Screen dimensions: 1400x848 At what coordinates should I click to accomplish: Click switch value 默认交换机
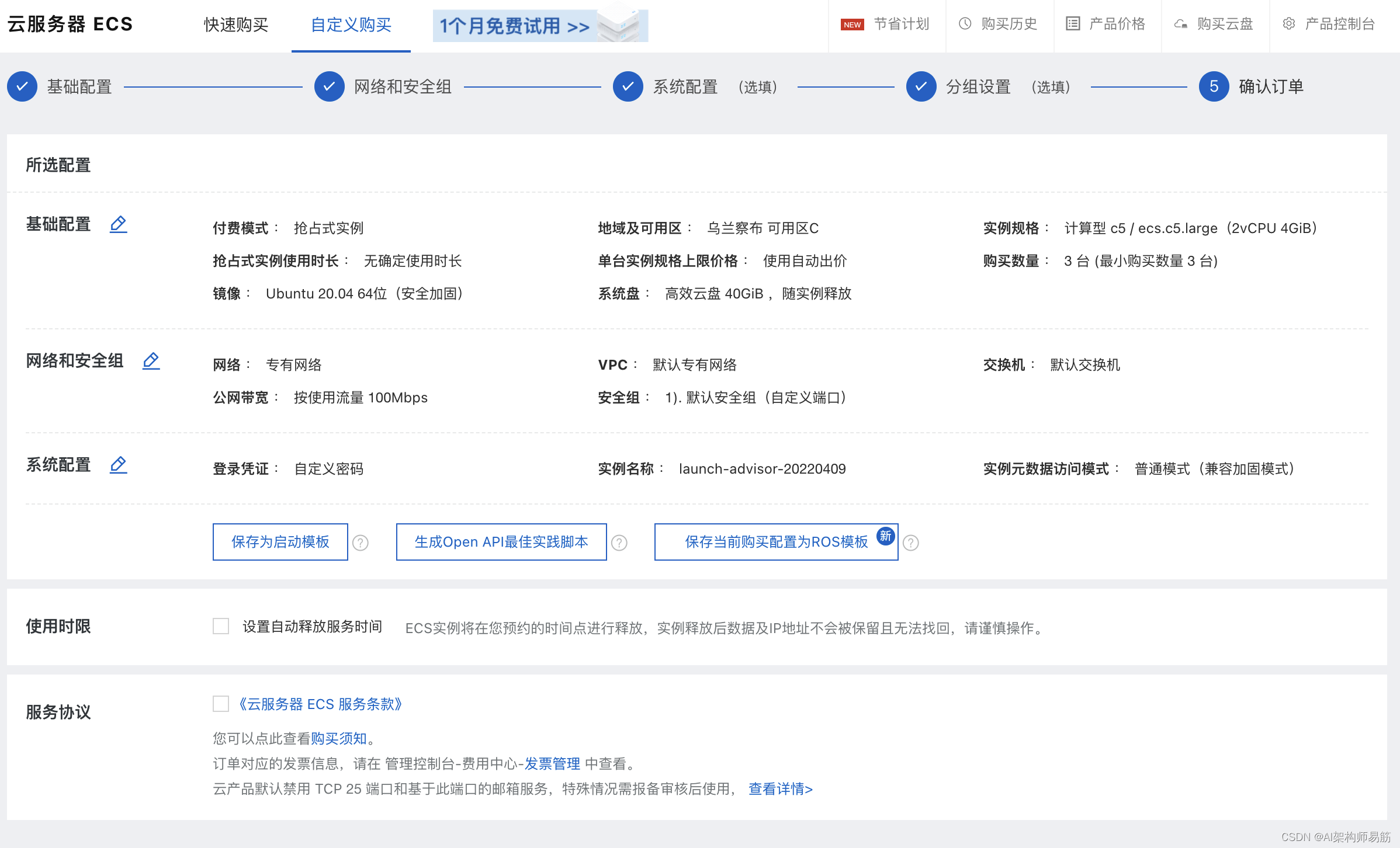point(1085,364)
